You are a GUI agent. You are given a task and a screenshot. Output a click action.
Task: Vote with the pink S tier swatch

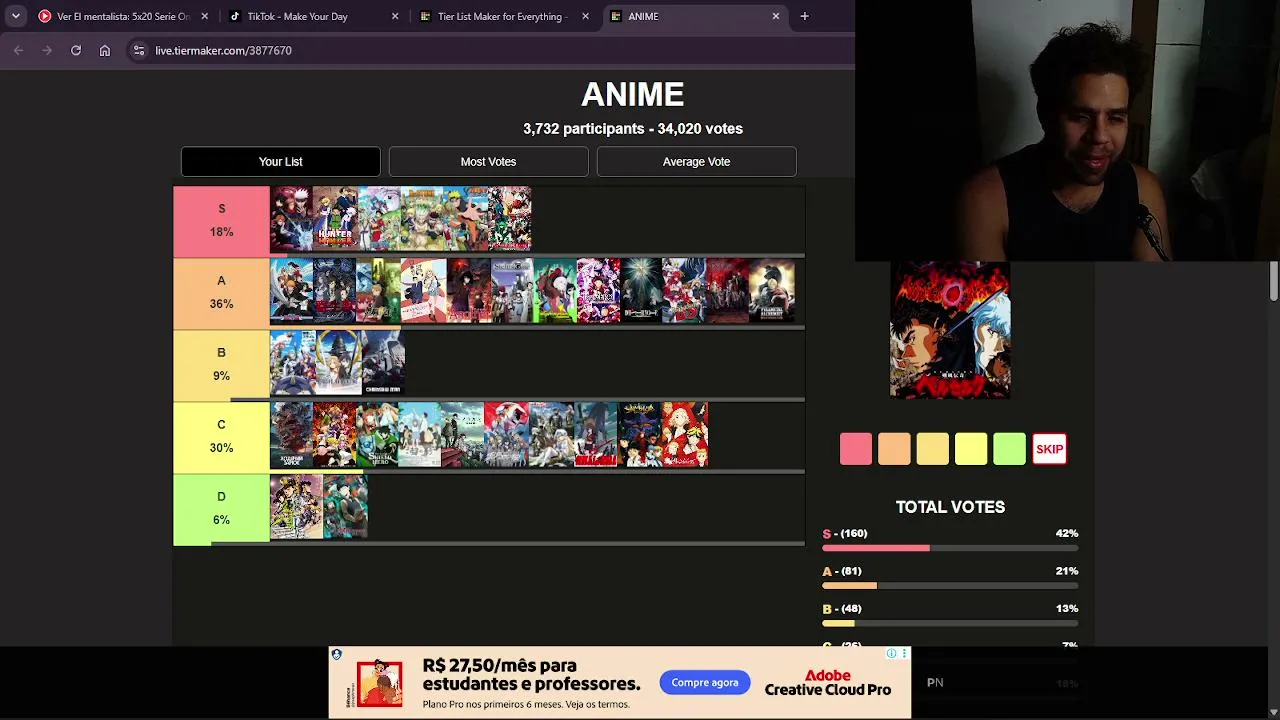tap(856, 449)
